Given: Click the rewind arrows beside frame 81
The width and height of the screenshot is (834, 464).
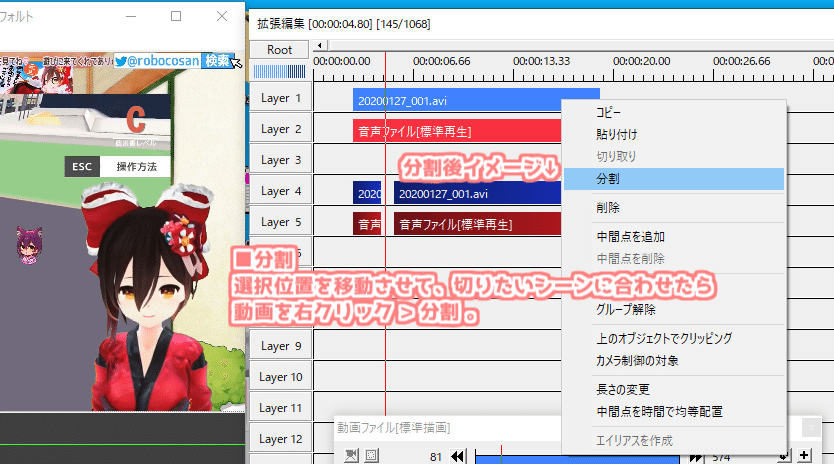Looking at the screenshot, I should (x=458, y=457).
